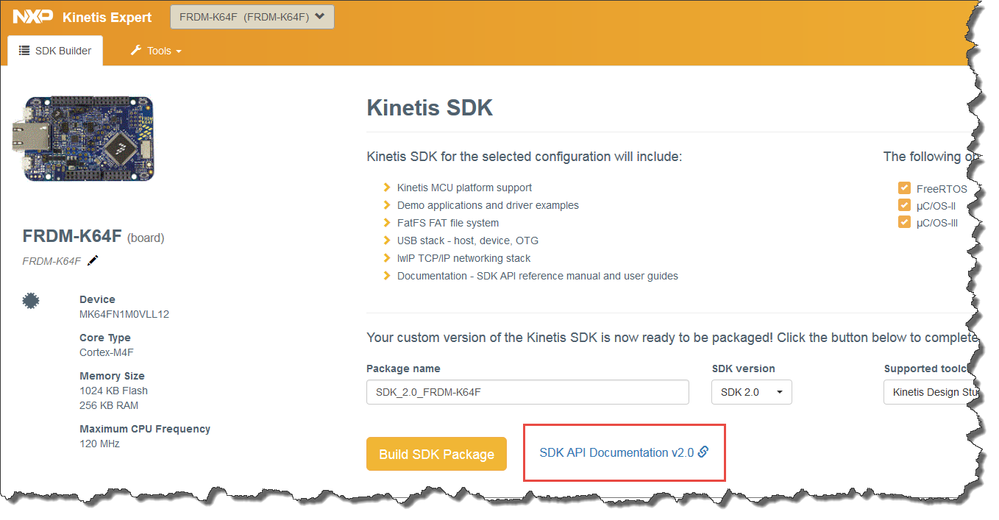Click the wrench icon in Tools menu

tap(136, 50)
